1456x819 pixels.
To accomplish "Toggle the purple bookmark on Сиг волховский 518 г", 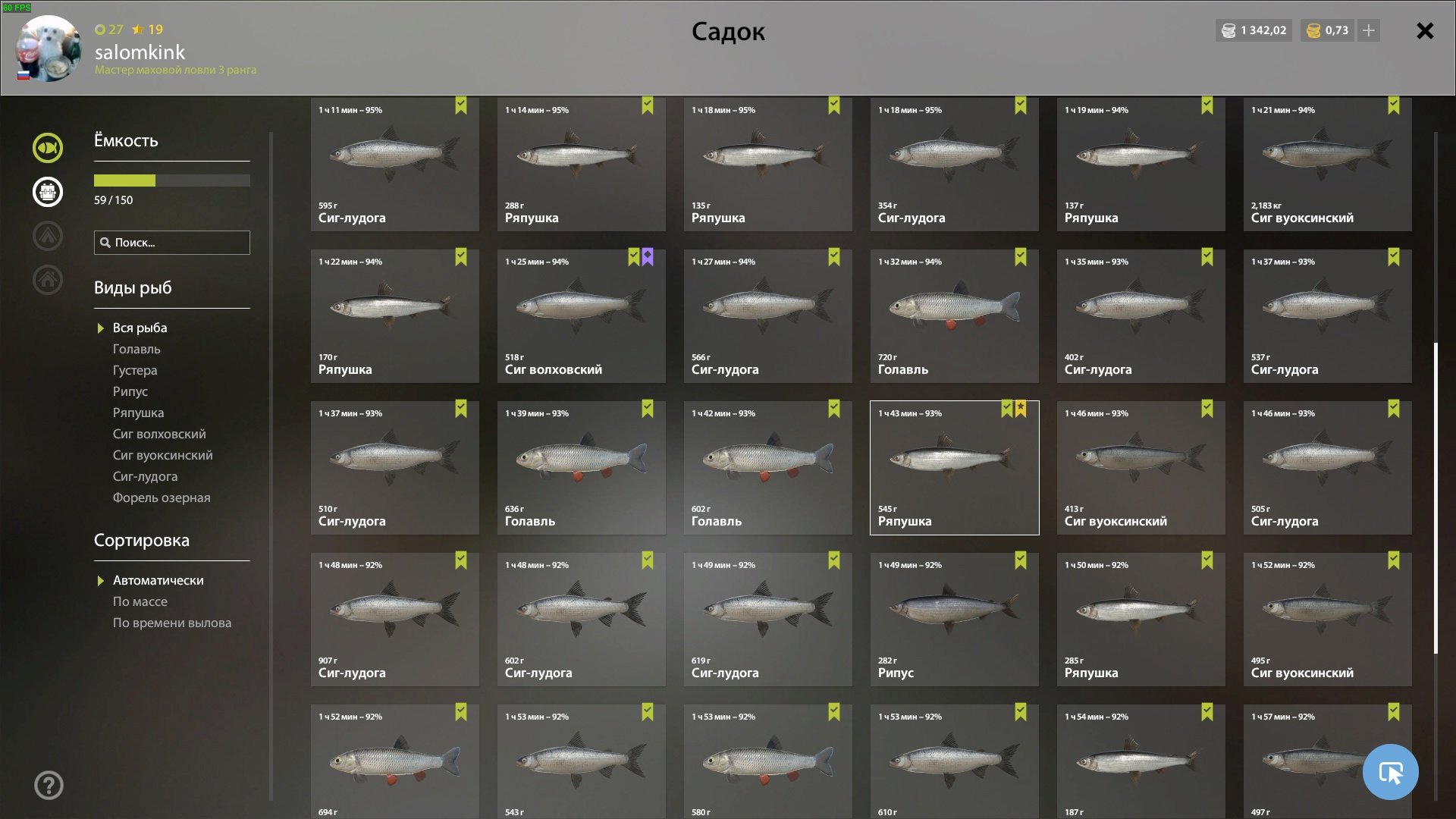I will [648, 257].
